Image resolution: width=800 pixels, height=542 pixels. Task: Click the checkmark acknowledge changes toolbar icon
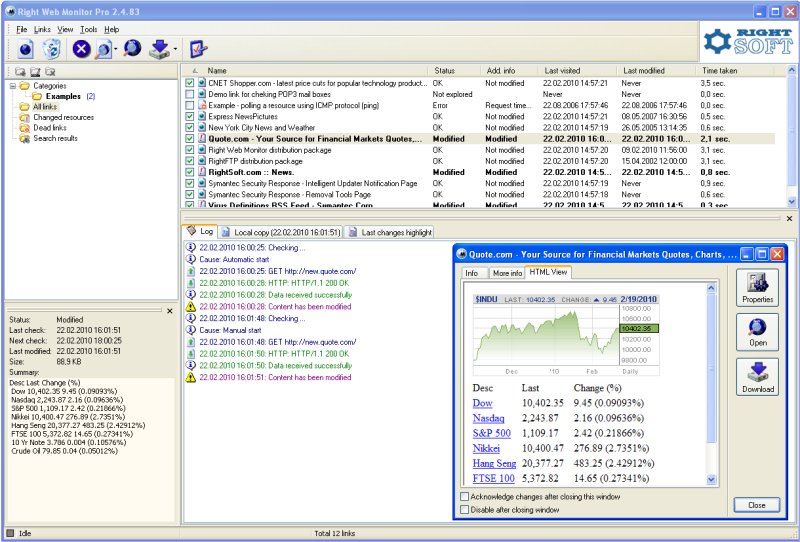198,50
